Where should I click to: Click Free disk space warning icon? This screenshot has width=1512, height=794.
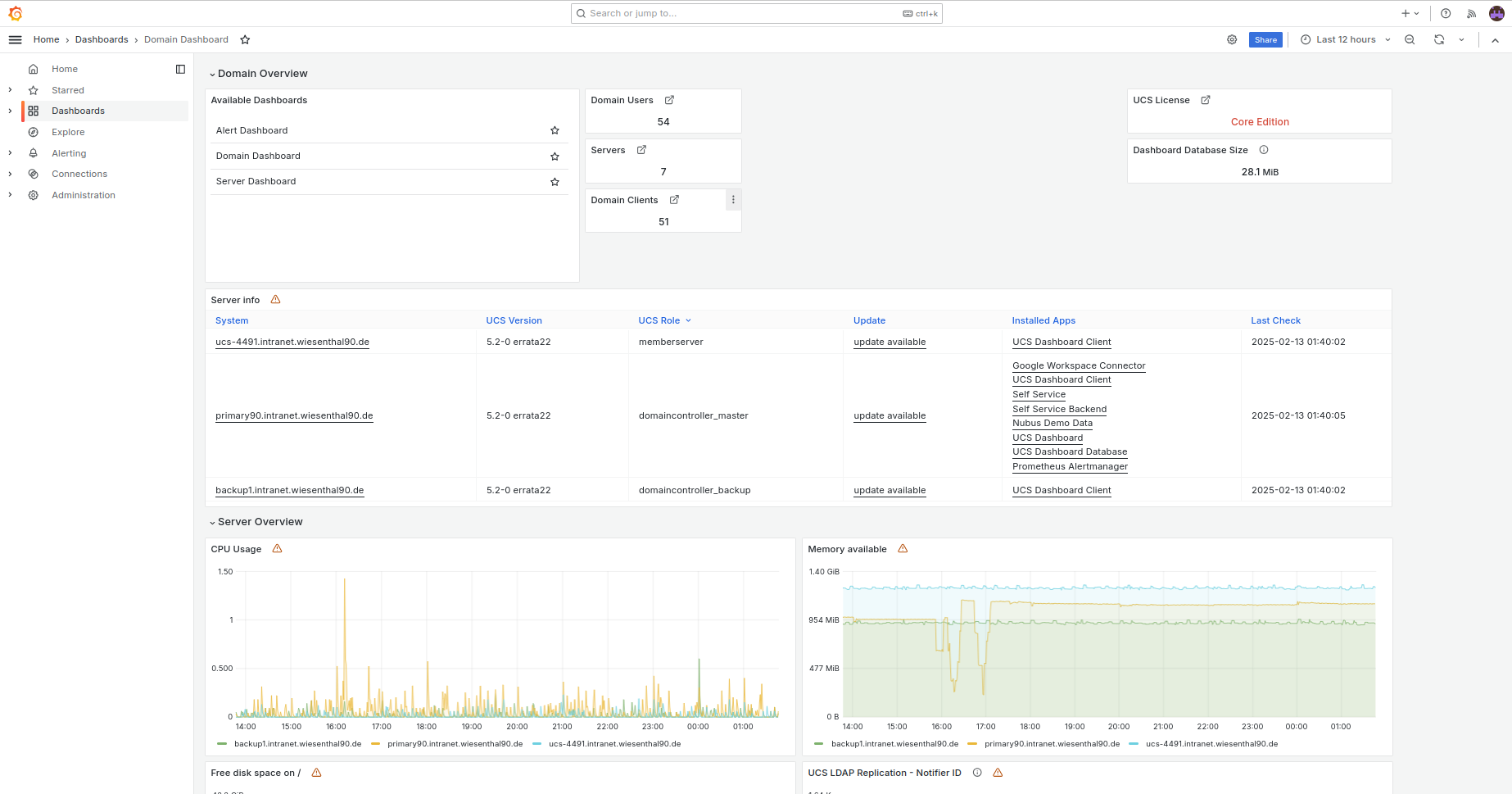tap(316, 773)
